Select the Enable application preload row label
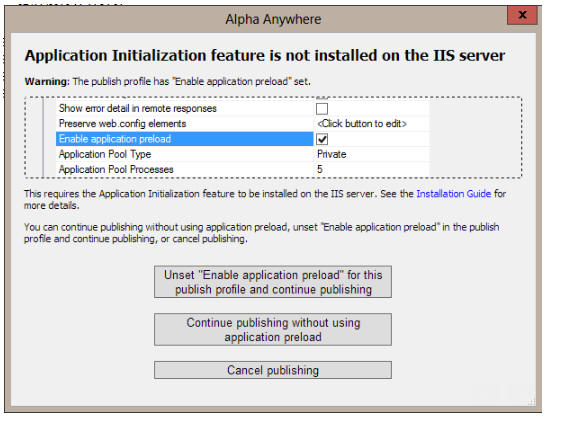 pos(185,139)
